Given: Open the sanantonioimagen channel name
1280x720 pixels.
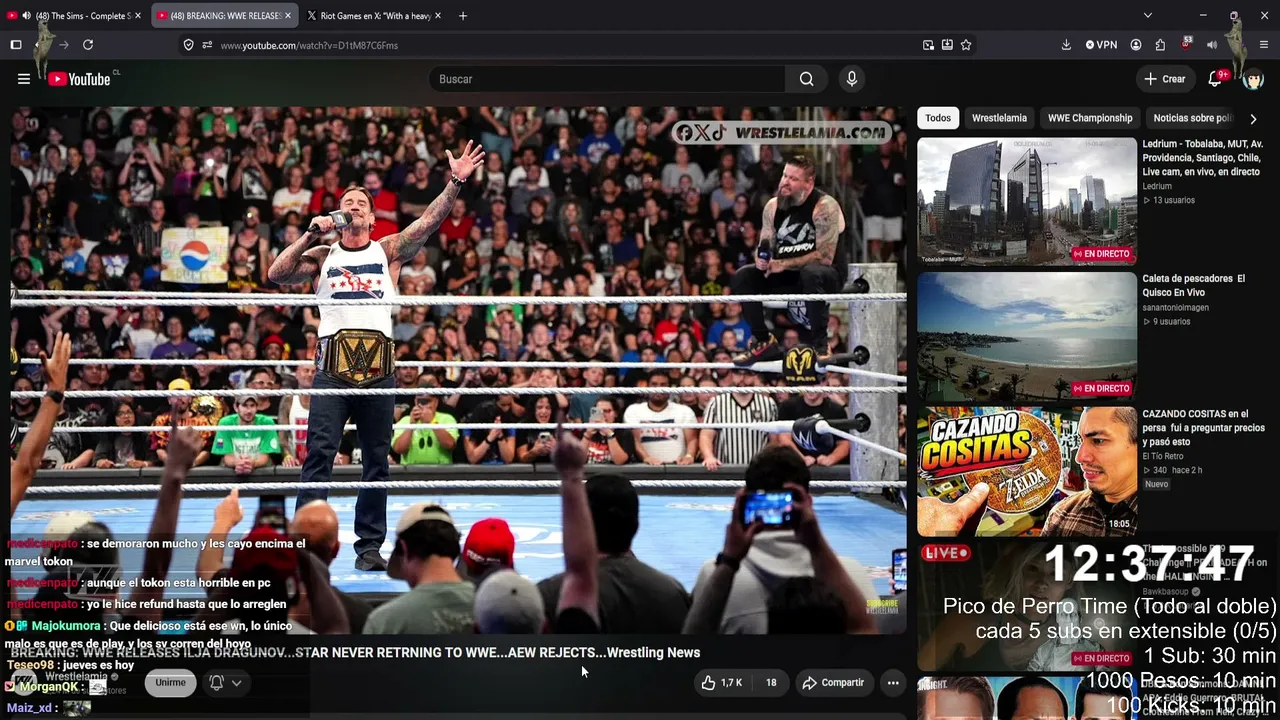Looking at the screenshot, I should coord(1176,307).
